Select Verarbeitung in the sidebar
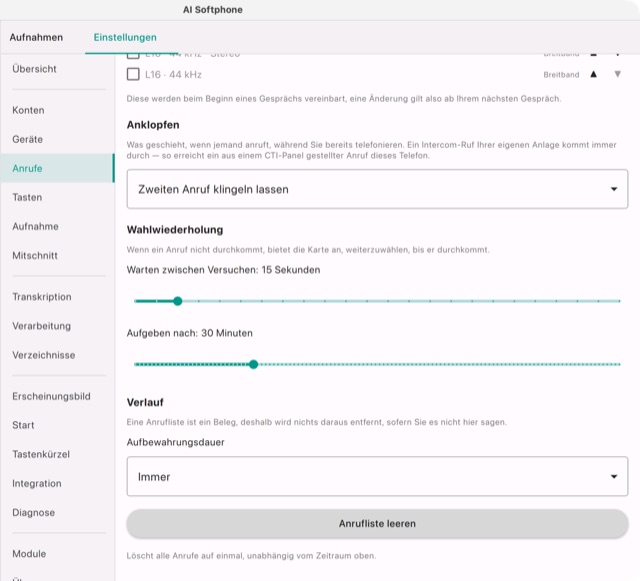 pos(57,326)
